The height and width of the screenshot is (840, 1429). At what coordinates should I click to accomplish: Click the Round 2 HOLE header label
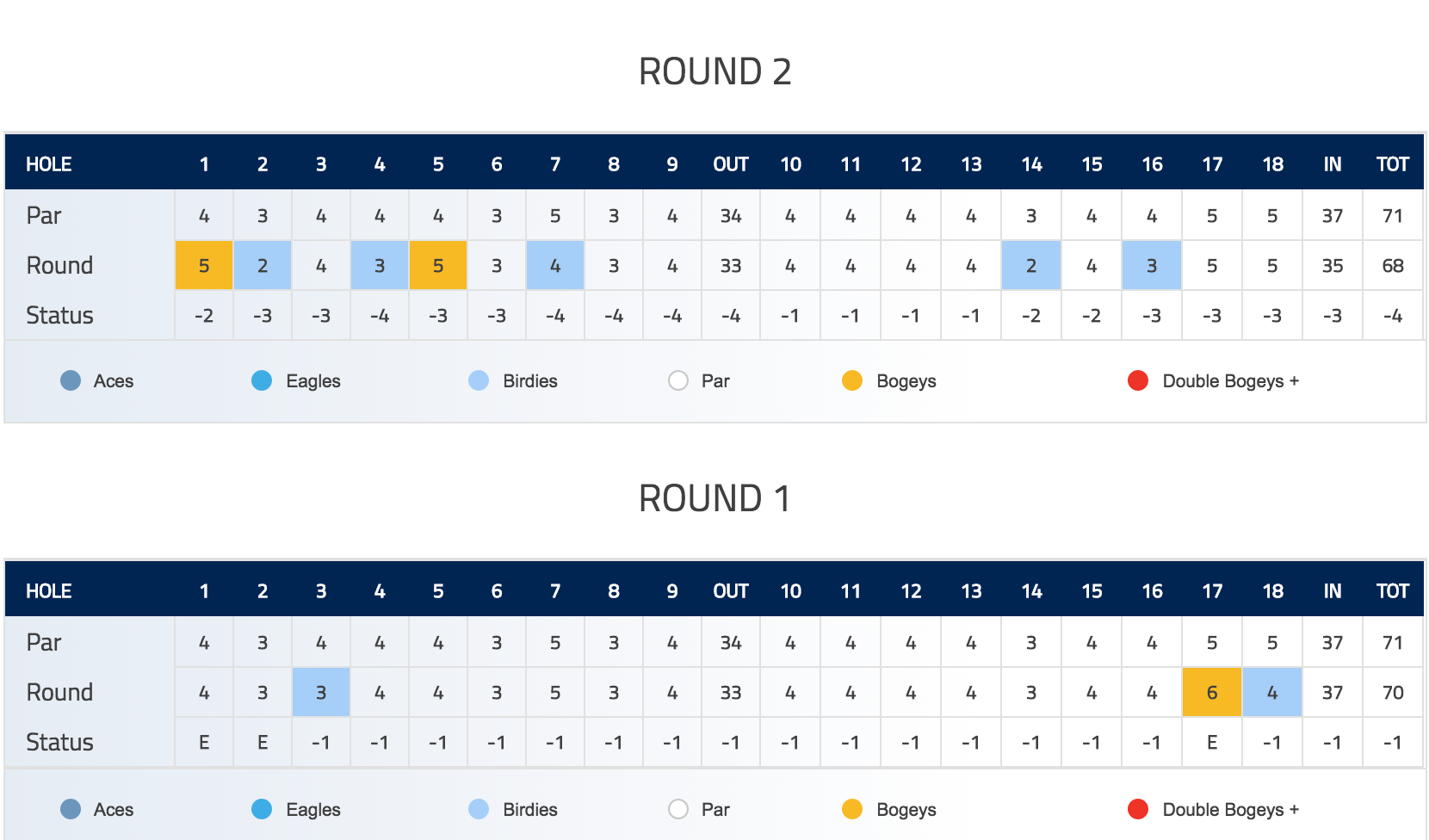tap(49, 164)
